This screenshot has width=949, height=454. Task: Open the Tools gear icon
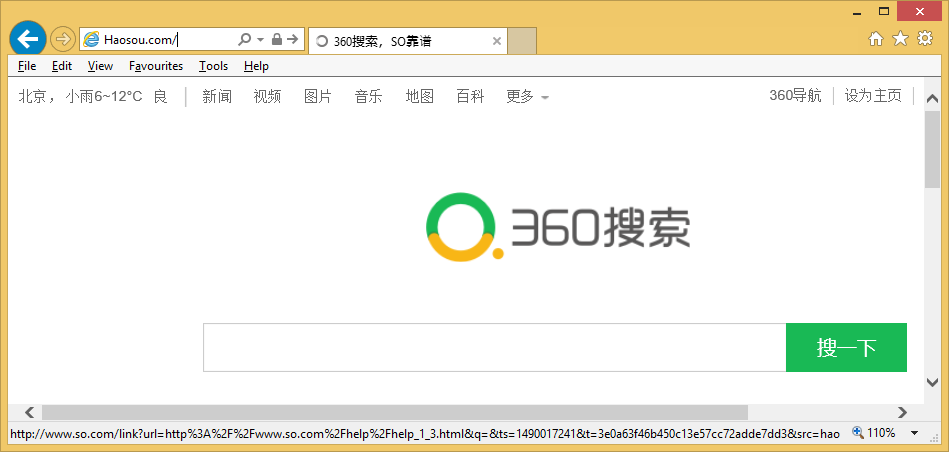click(x=925, y=39)
